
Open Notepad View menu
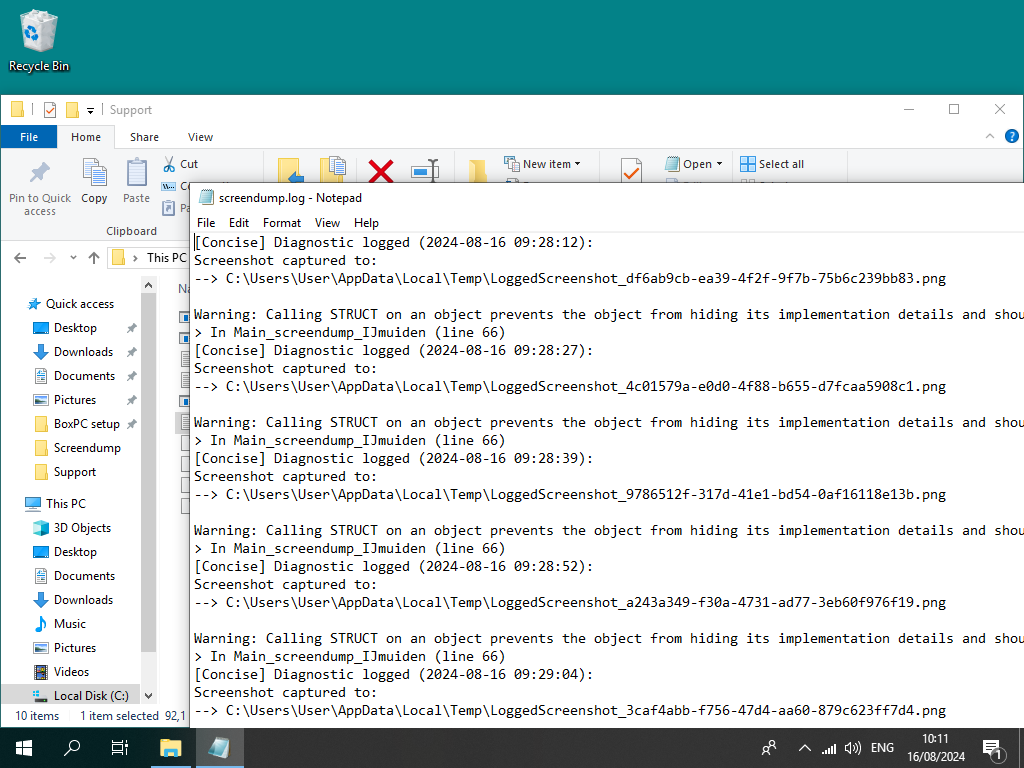327,223
